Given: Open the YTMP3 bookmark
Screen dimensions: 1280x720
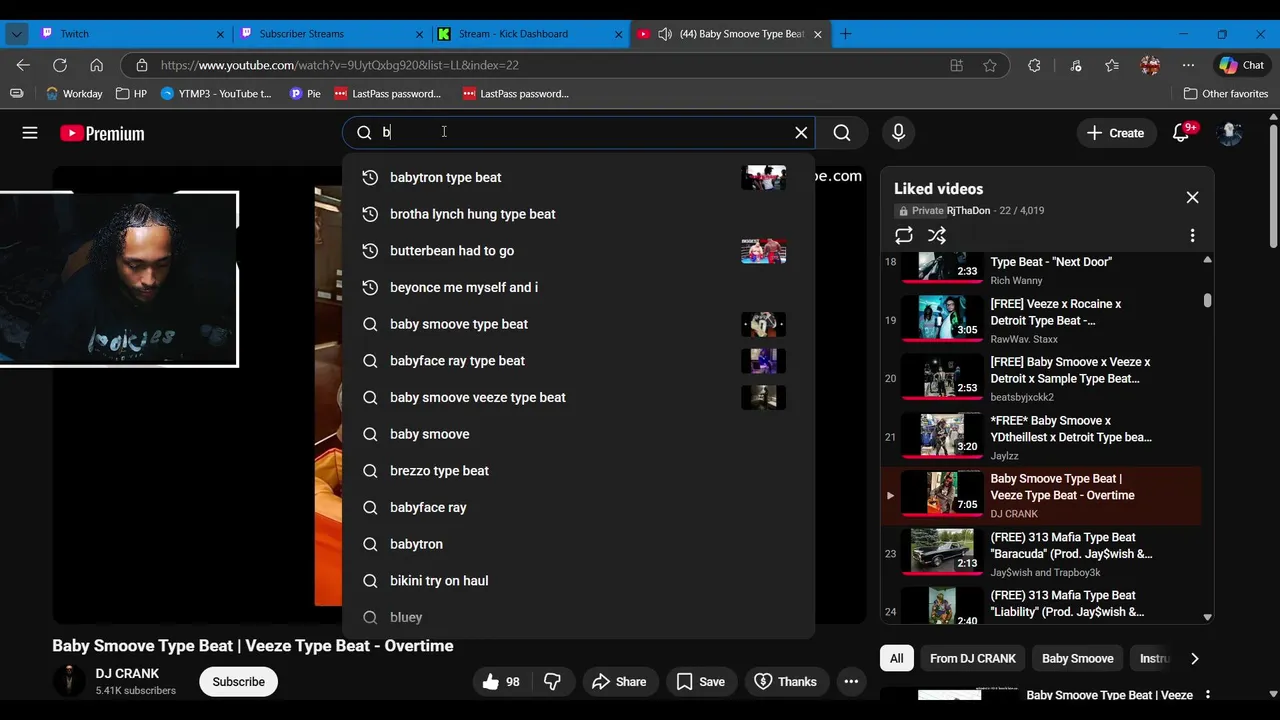Looking at the screenshot, I should [216, 94].
